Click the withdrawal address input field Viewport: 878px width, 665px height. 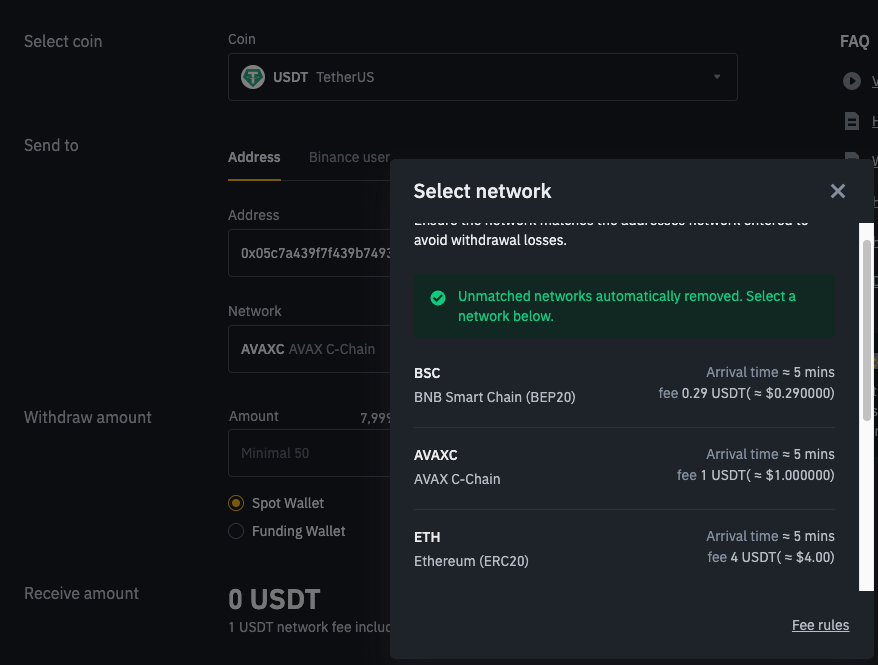click(x=308, y=253)
